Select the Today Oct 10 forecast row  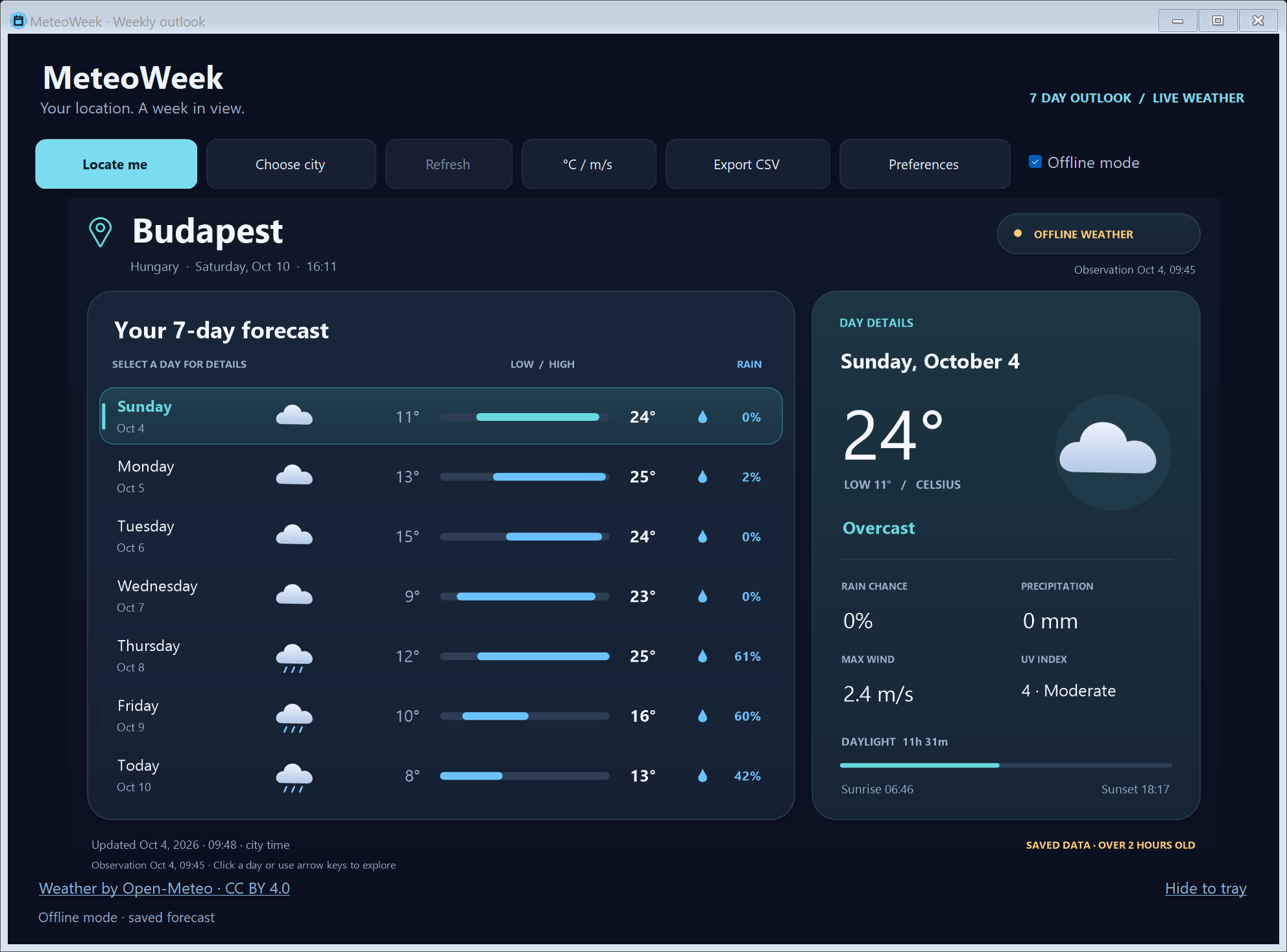pos(441,775)
